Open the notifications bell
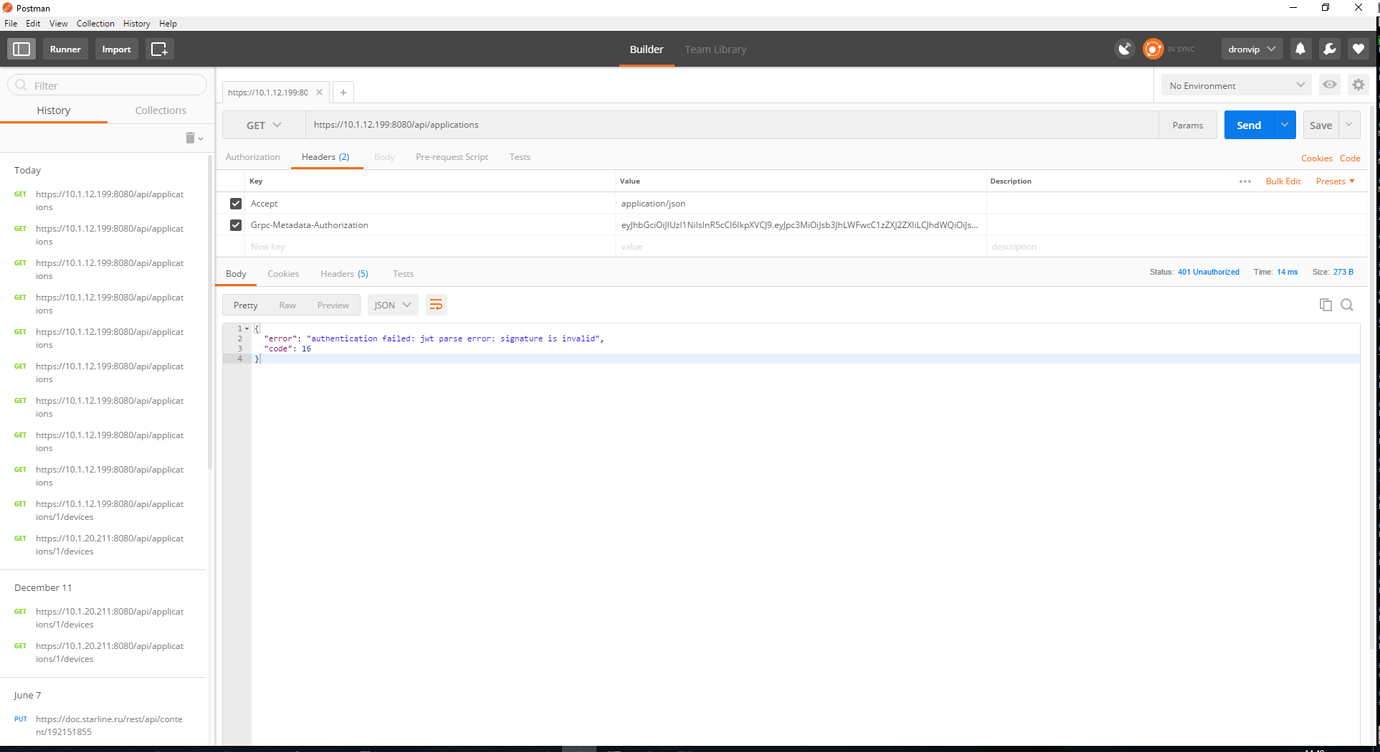Image resolution: width=1380 pixels, height=752 pixels. [1300, 48]
